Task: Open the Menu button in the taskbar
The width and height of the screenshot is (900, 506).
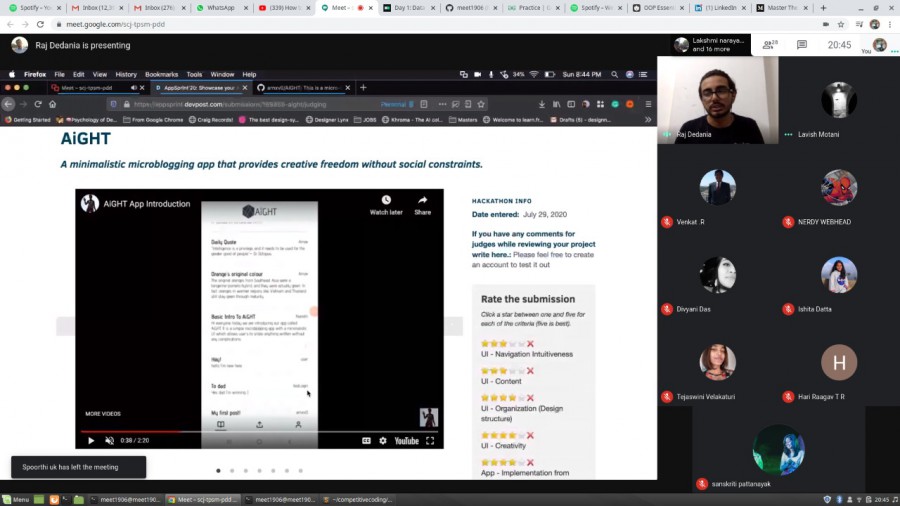Action: pos(16,499)
